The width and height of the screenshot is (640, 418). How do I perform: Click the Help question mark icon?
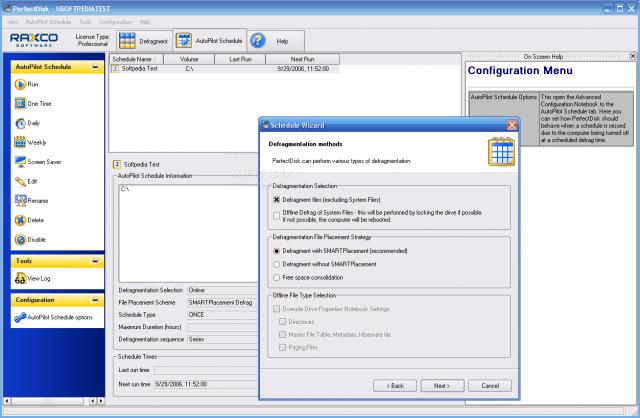click(258, 41)
